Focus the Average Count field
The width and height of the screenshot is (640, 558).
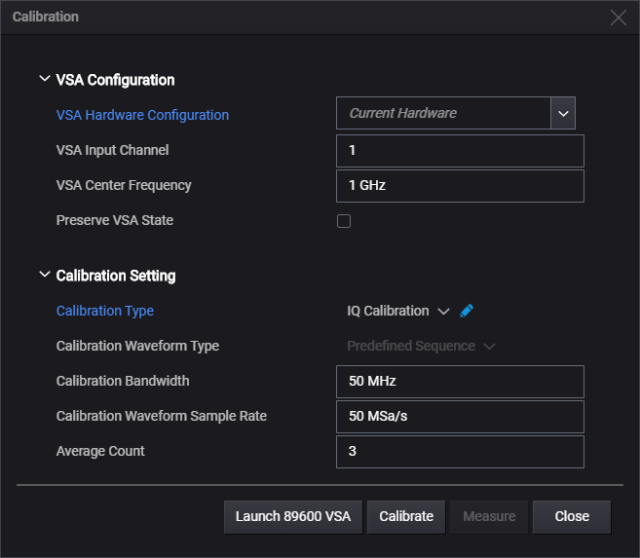(x=460, y=452)
